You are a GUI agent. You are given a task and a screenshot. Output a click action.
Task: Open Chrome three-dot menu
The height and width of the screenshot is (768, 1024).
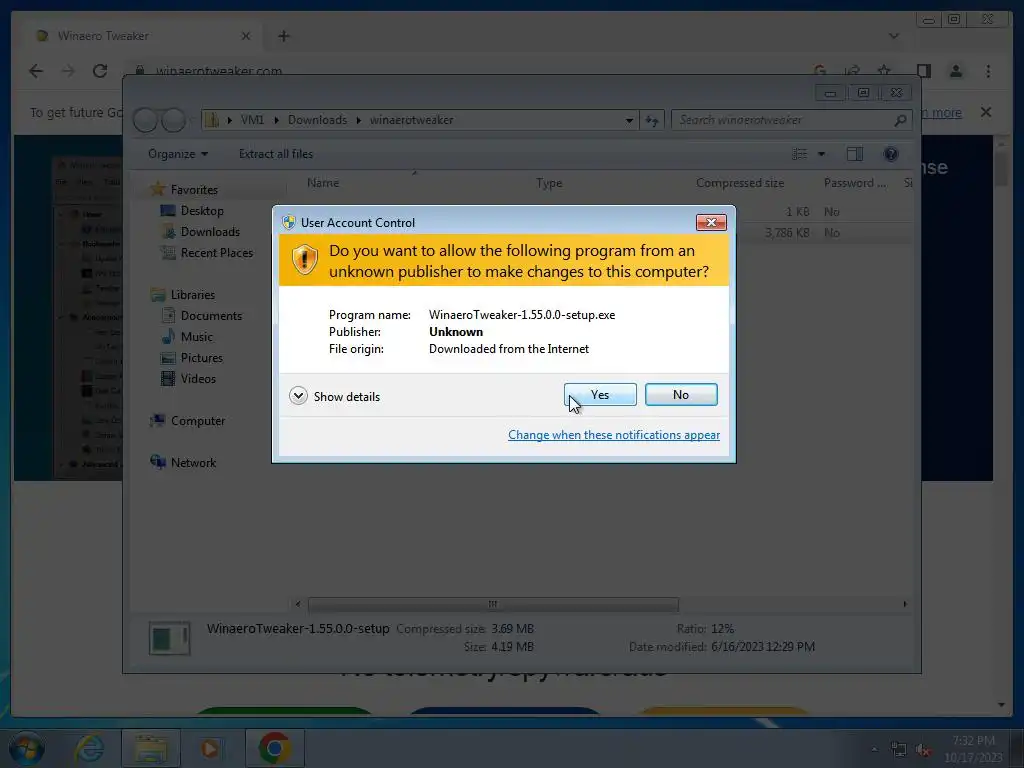click(x=988, y=71)
